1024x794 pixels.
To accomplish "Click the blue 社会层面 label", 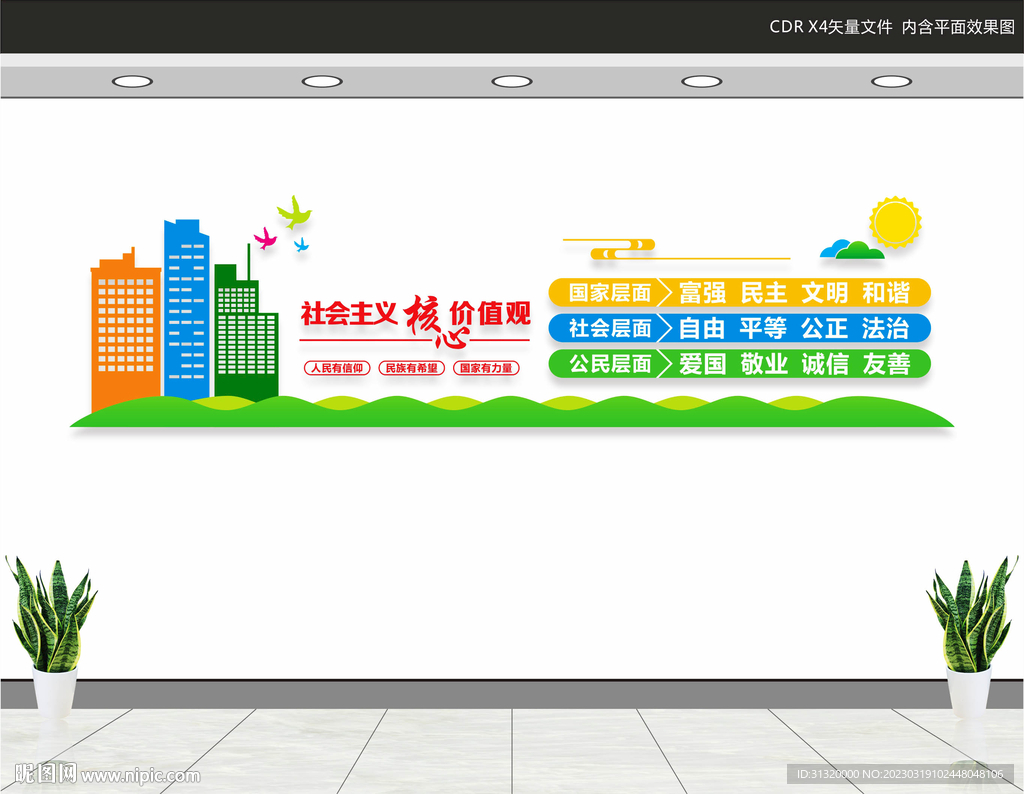I will tap(610, 328).
